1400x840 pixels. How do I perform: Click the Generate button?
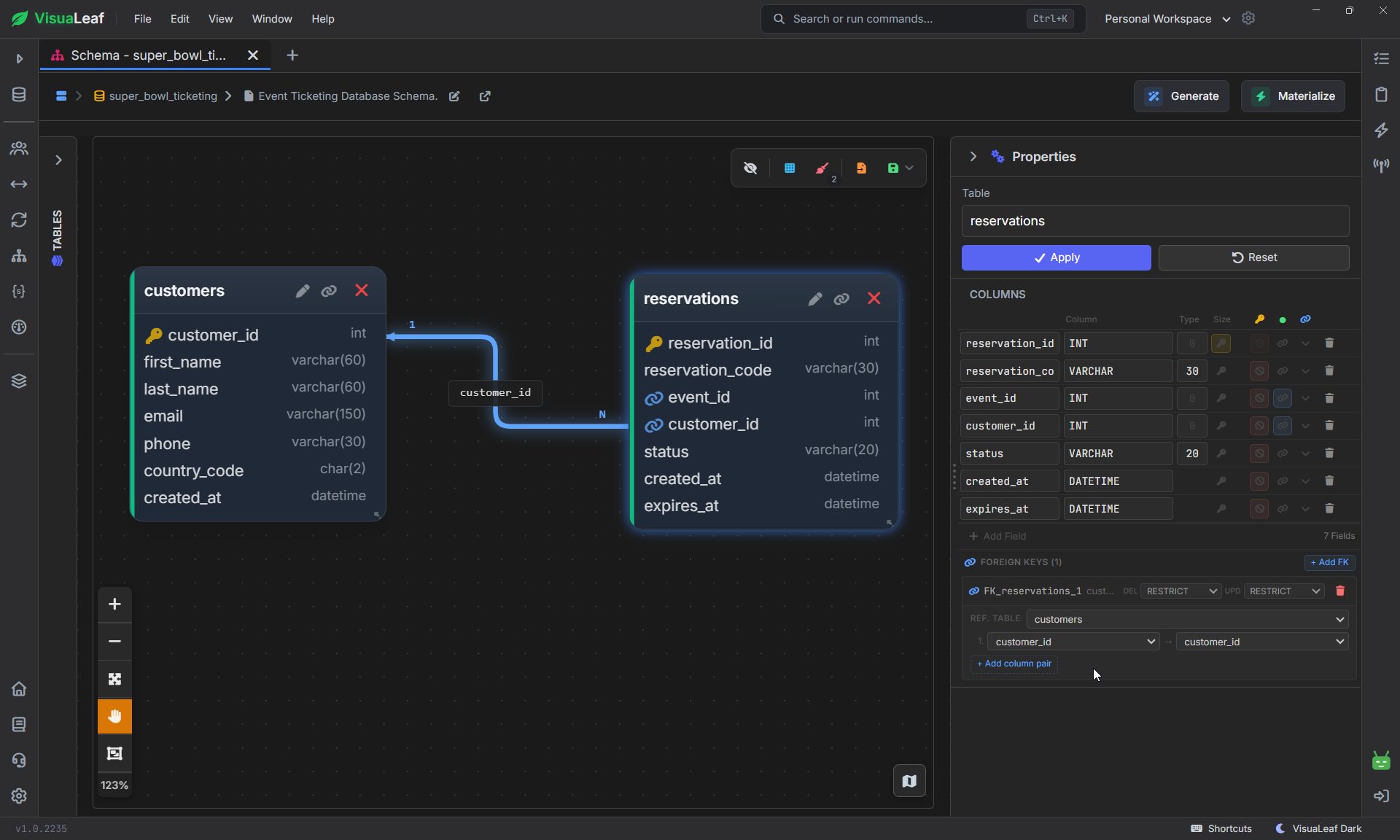tap(1181, 96)
